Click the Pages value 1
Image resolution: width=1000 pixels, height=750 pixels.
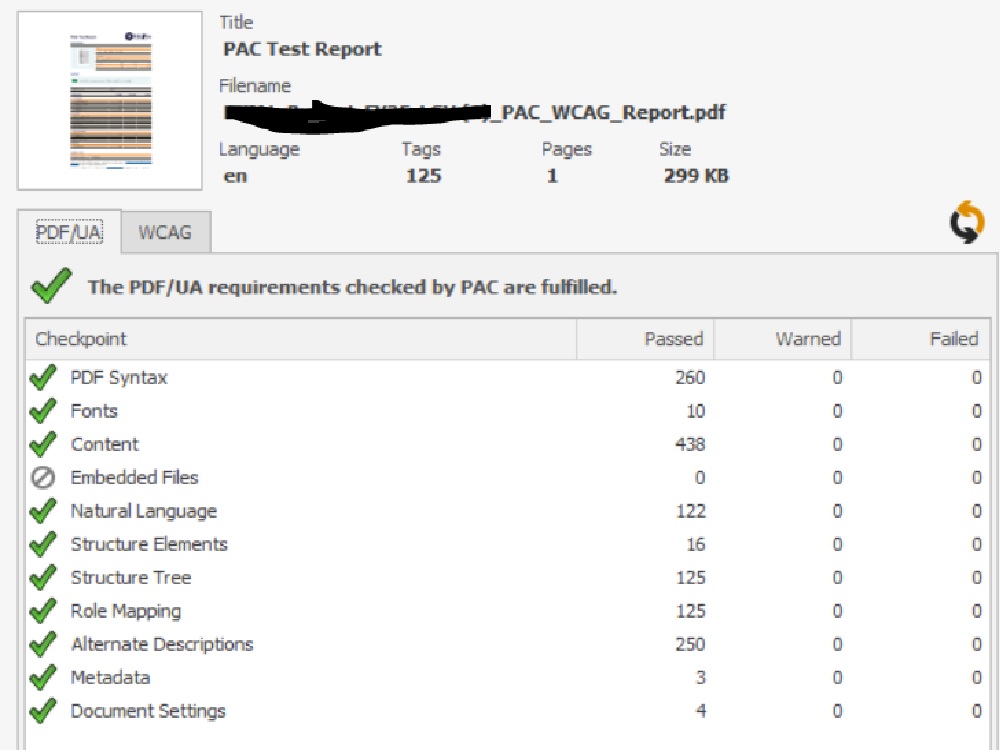point(552,176)
